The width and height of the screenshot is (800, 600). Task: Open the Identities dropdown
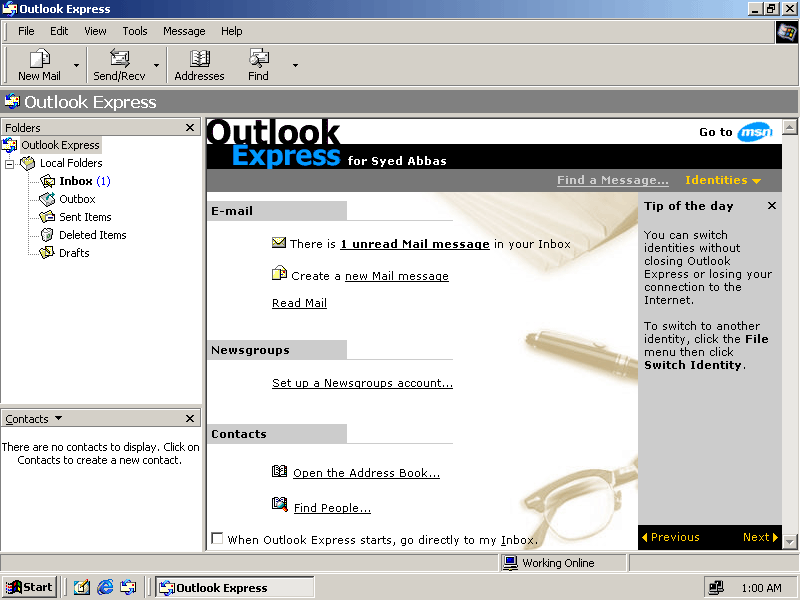coord(723,180)
